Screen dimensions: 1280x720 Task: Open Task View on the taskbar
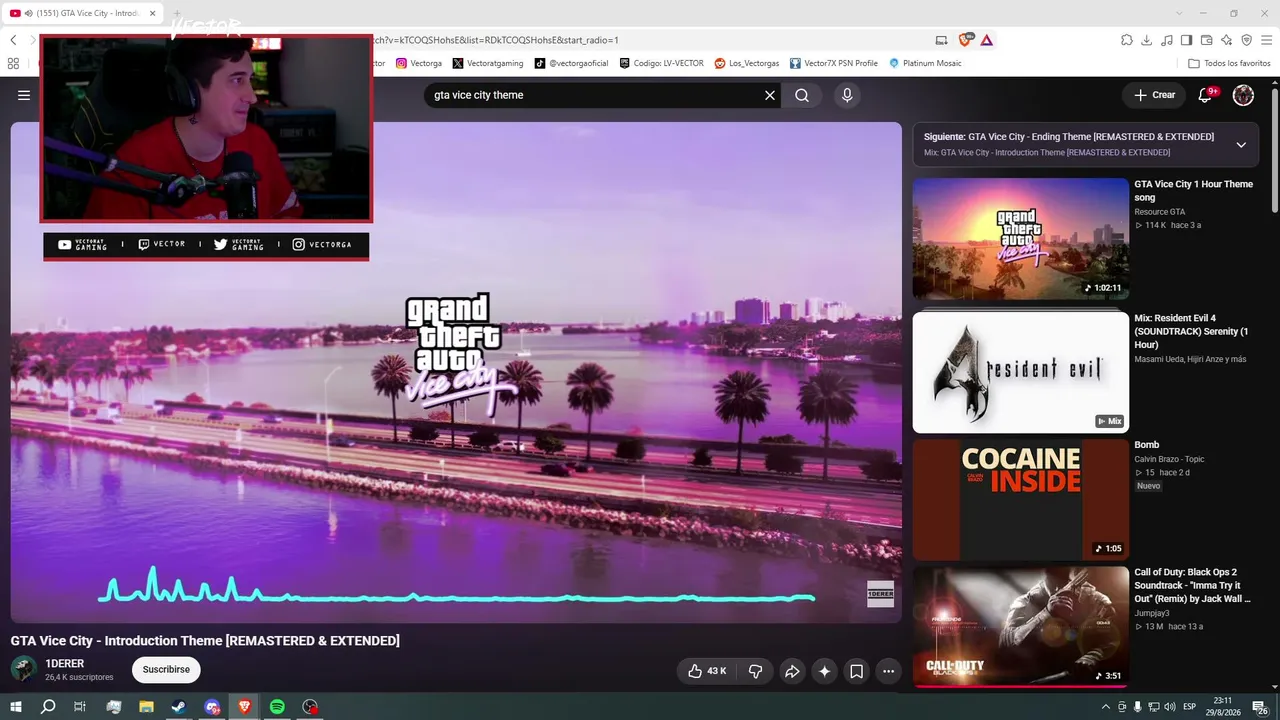click(80, 707)
